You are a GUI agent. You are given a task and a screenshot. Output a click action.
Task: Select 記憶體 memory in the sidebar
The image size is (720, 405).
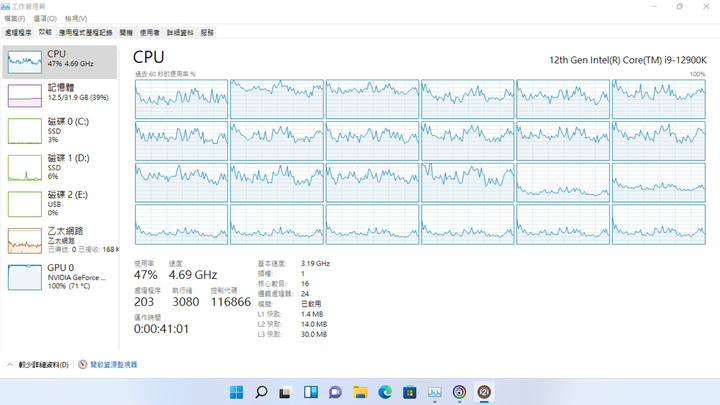tap(60, 96)
